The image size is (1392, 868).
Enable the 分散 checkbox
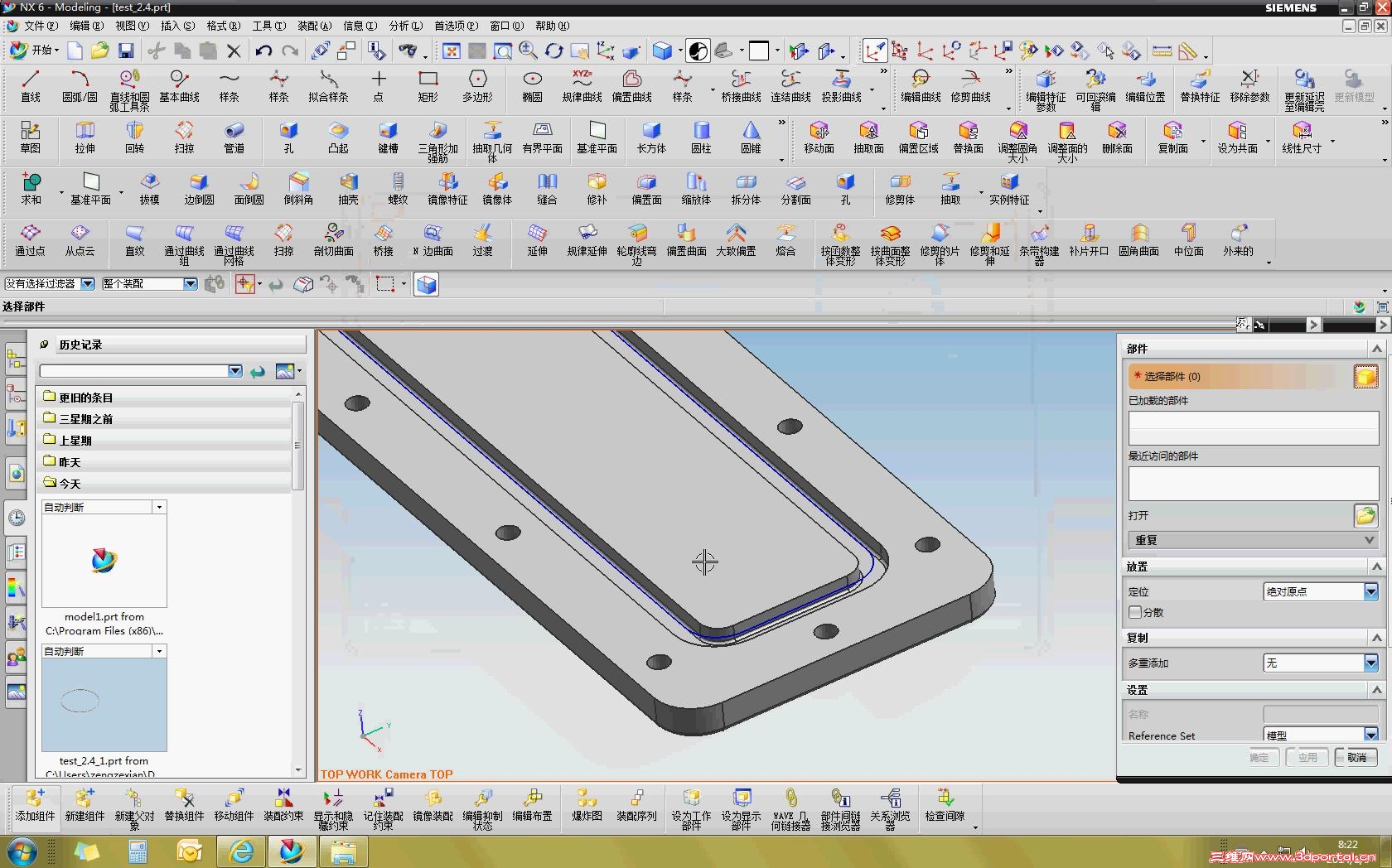point(1135,612)
